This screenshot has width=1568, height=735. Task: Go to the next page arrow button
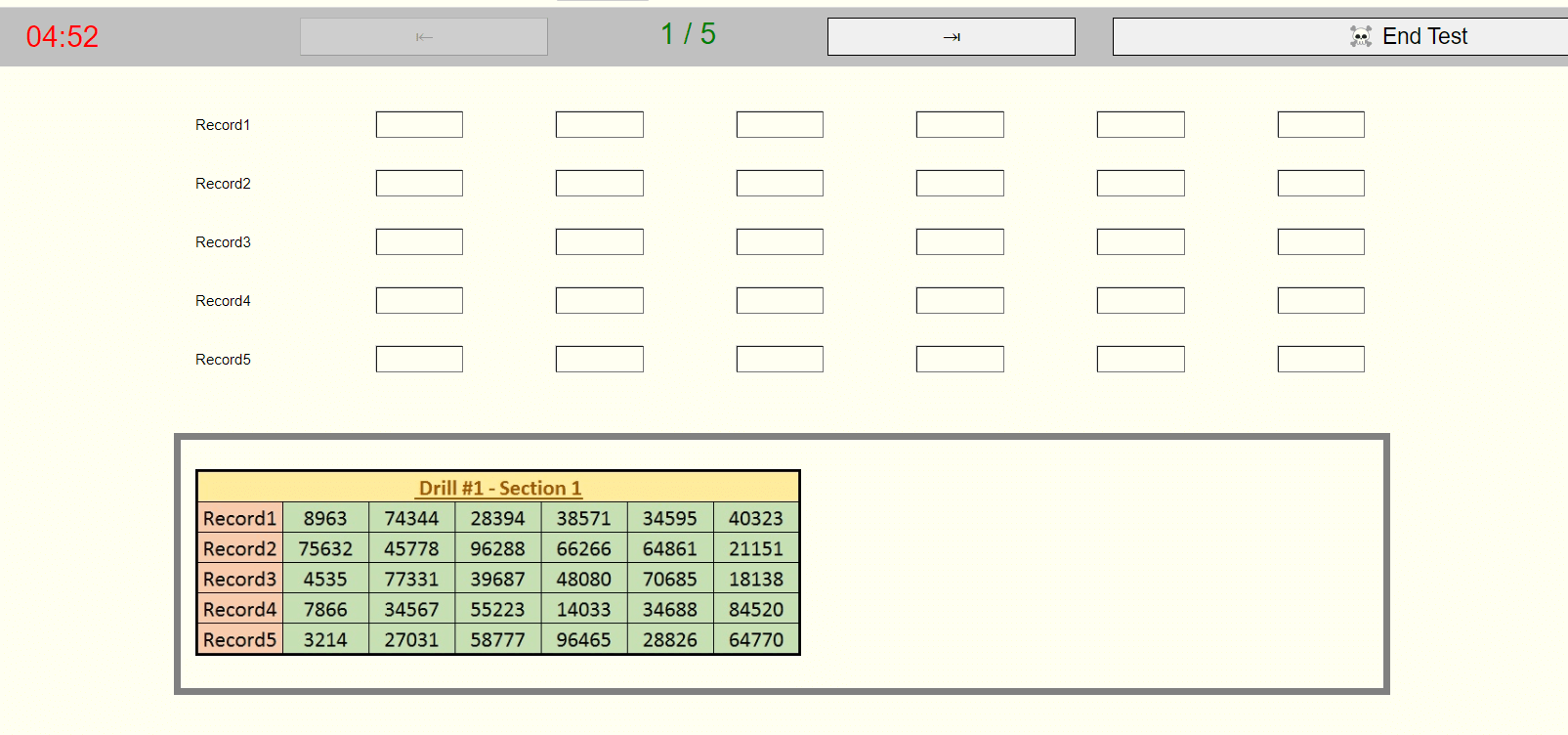(952, 37)
